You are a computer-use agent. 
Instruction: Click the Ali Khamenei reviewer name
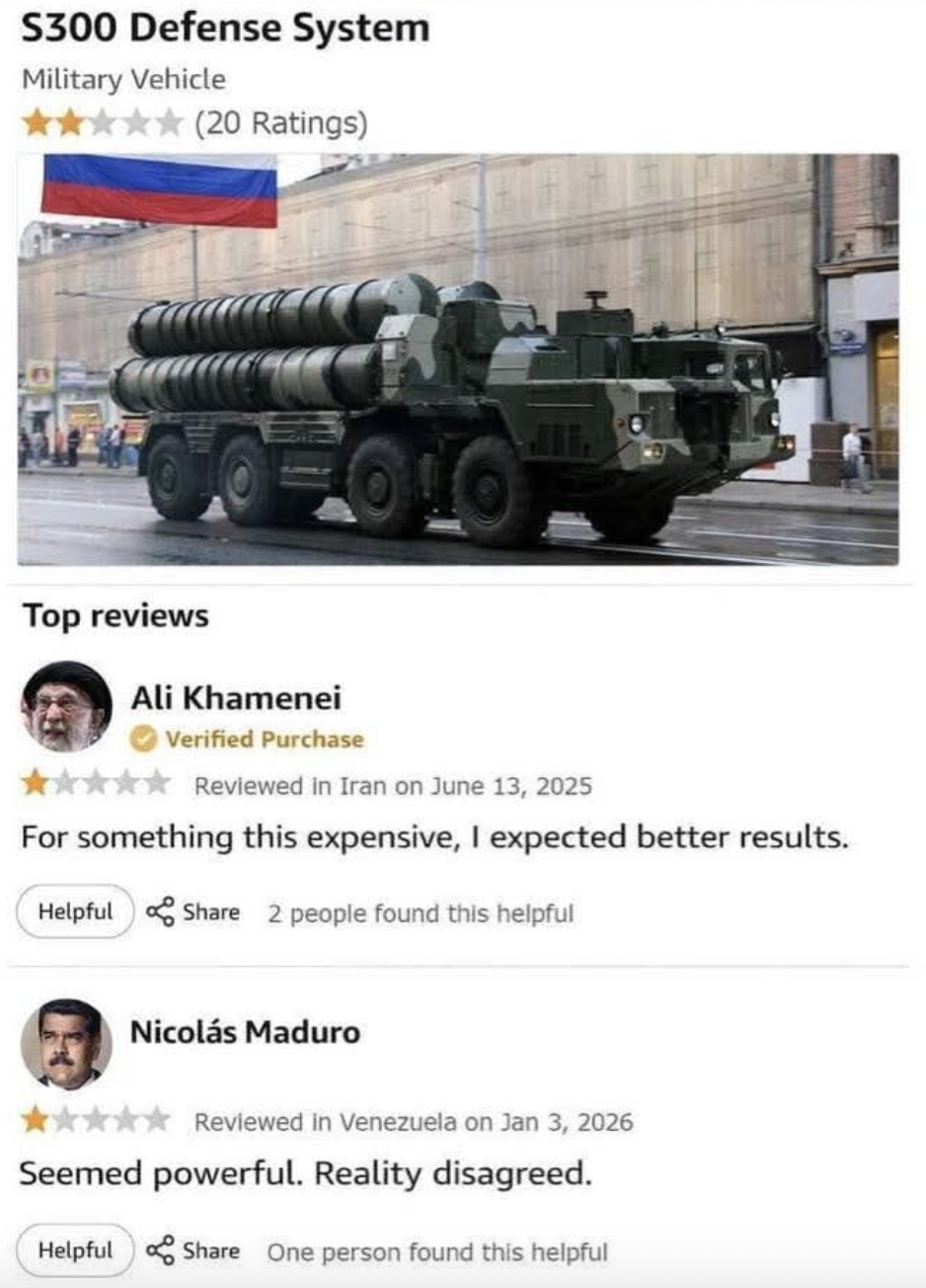[x=237, y=698]
